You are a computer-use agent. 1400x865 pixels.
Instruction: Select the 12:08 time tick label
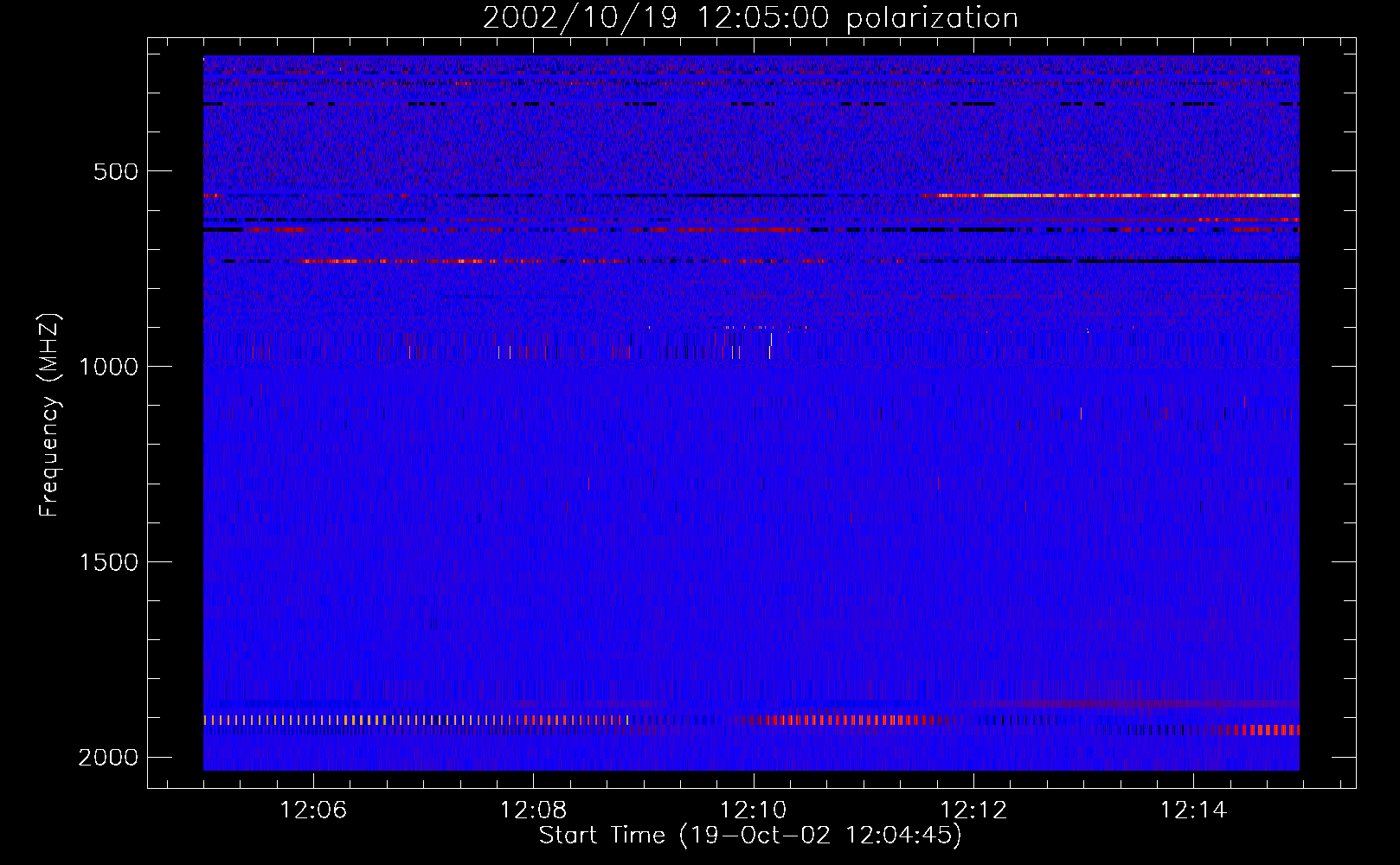(534, 811)
